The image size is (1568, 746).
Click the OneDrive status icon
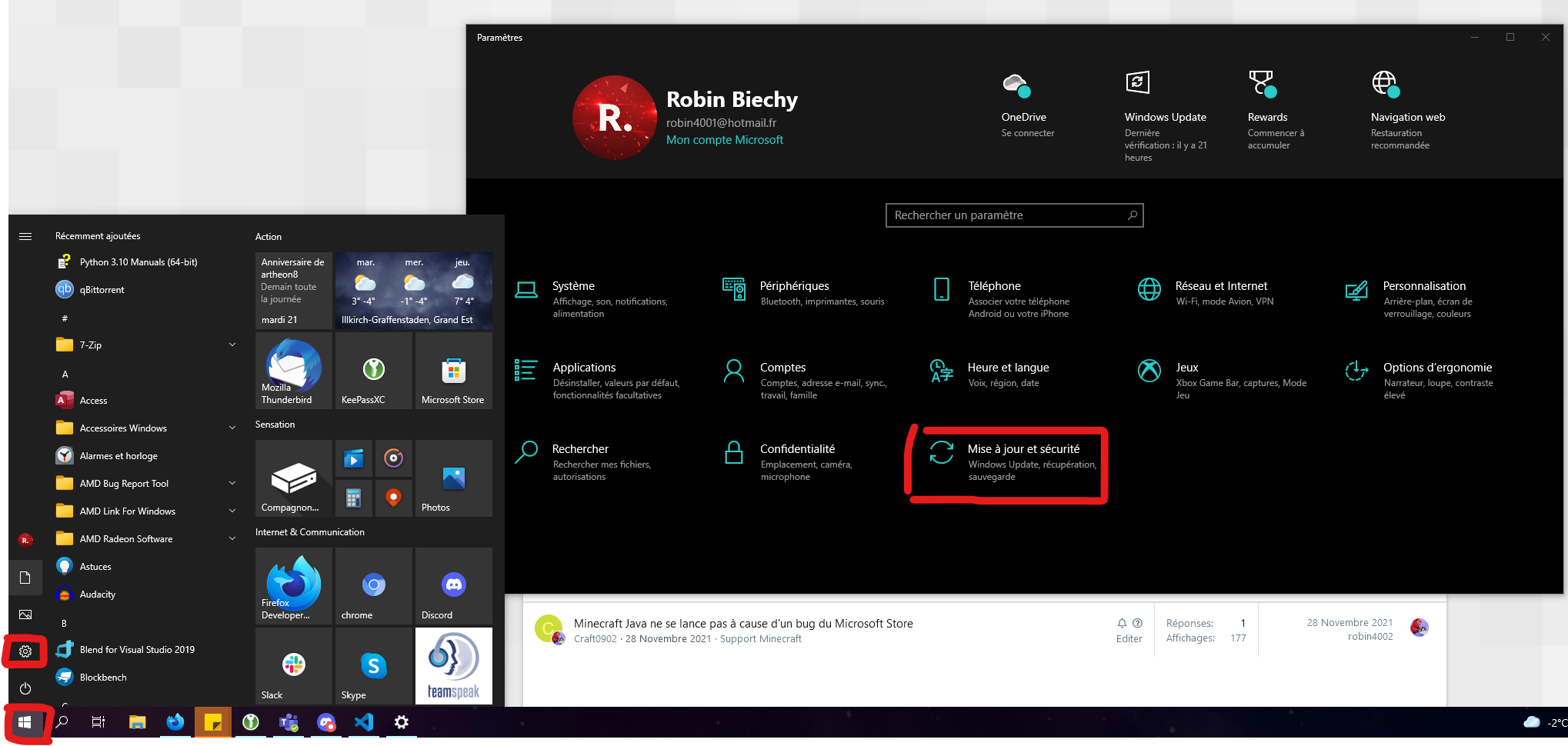pyautogui.click(x=1016, y=85)
